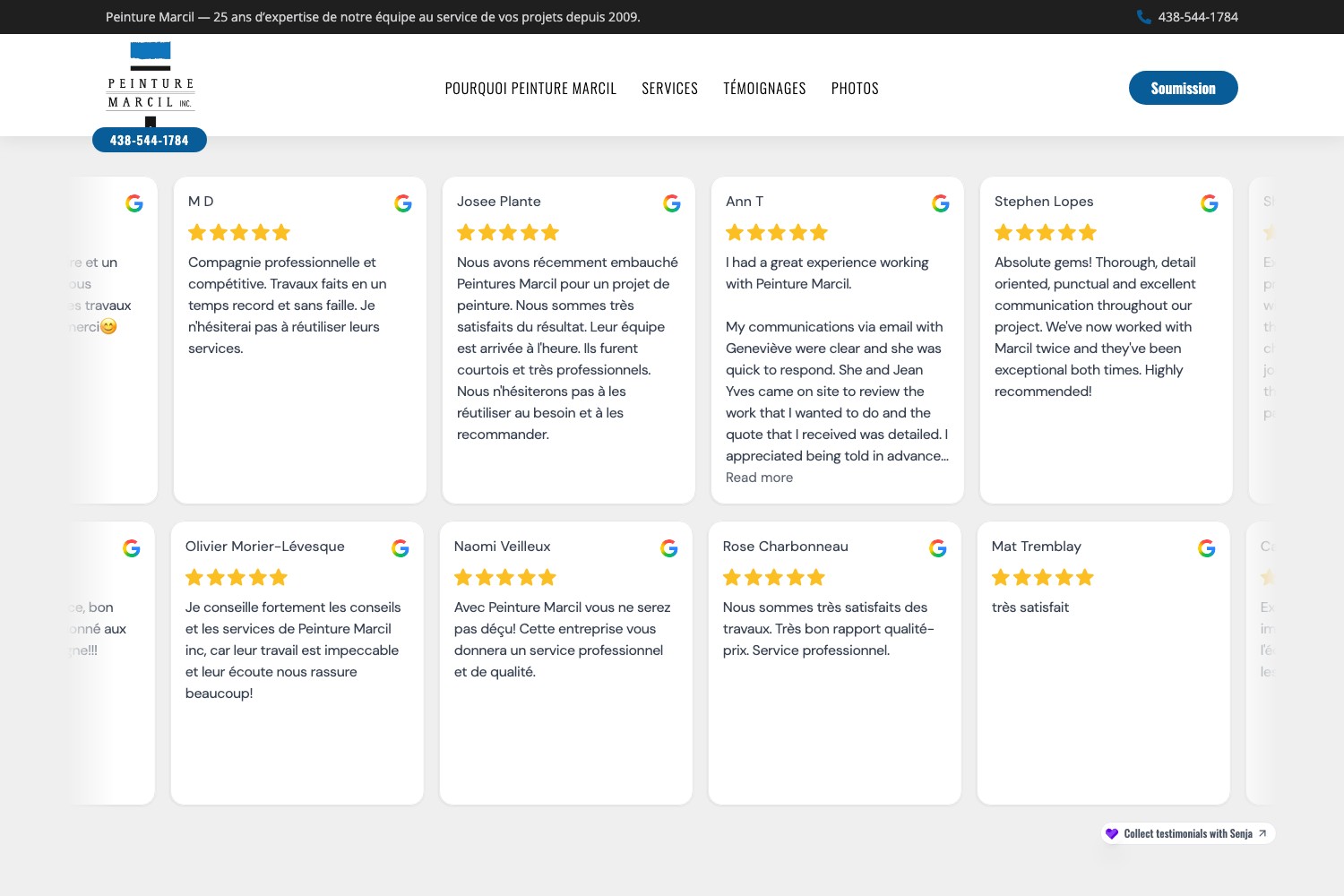
Task: Click the arrow icon on Senja badge
Action: [x=1262, y=833]
